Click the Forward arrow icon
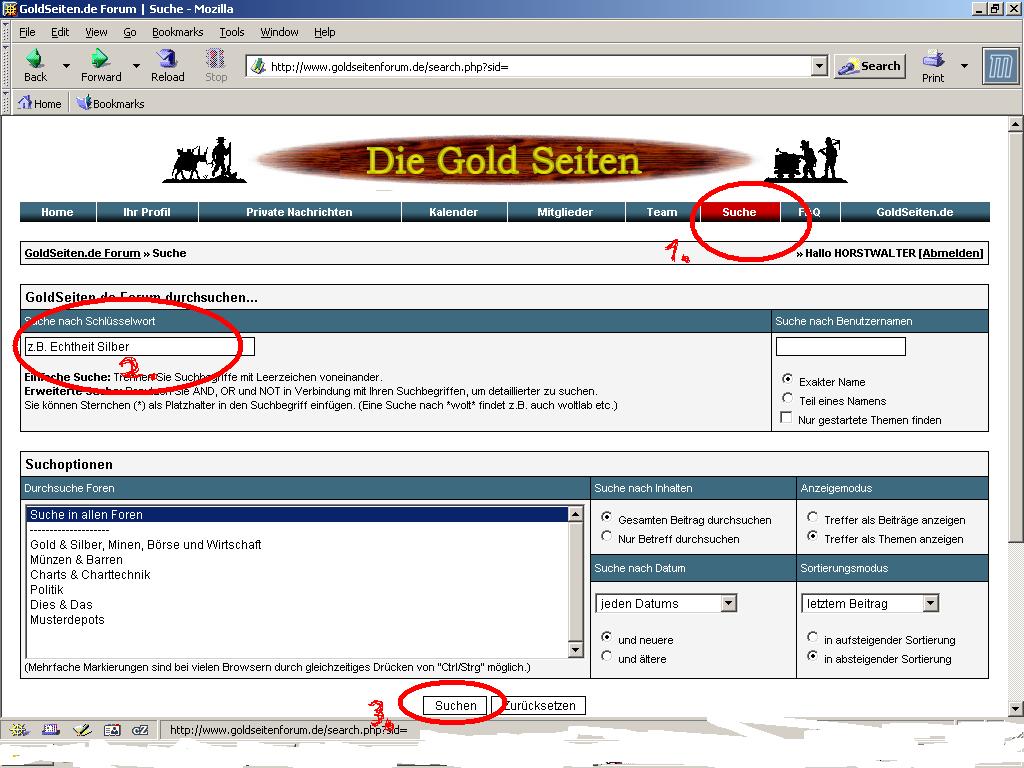 [x=100, y=58]
